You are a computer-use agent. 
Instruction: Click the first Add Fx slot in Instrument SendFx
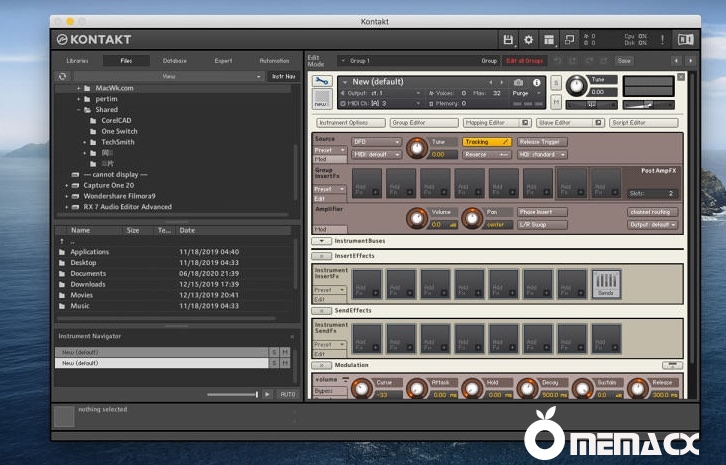tap(367, 339)
